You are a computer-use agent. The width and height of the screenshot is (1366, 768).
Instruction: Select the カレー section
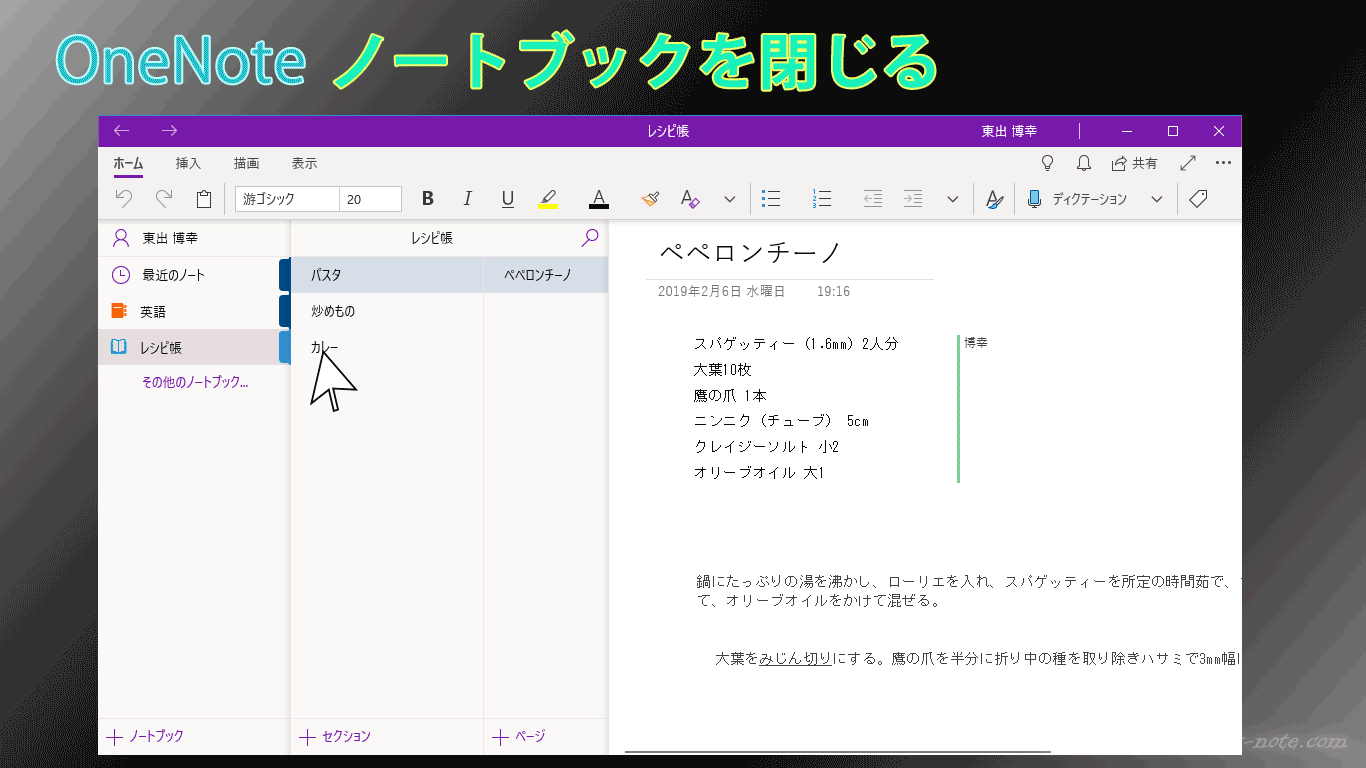[387, 347]
